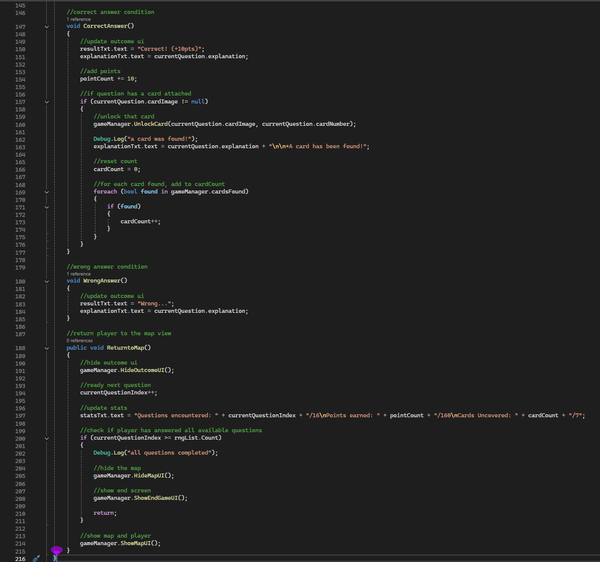Collapse the currentQuestionIndex >= rngList.Count block
The image size is (600, 562).
click(47, 438)
